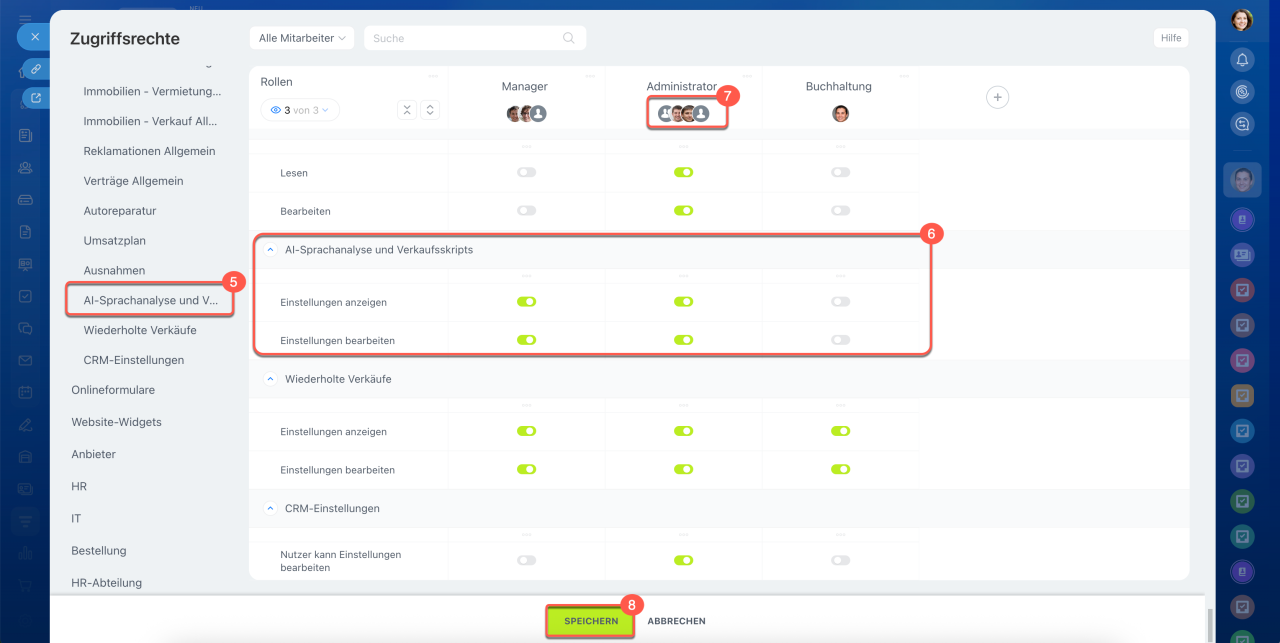1280x643 pixels.
Task: Open user profile avatar at top right
Action: pos(1242,20)
